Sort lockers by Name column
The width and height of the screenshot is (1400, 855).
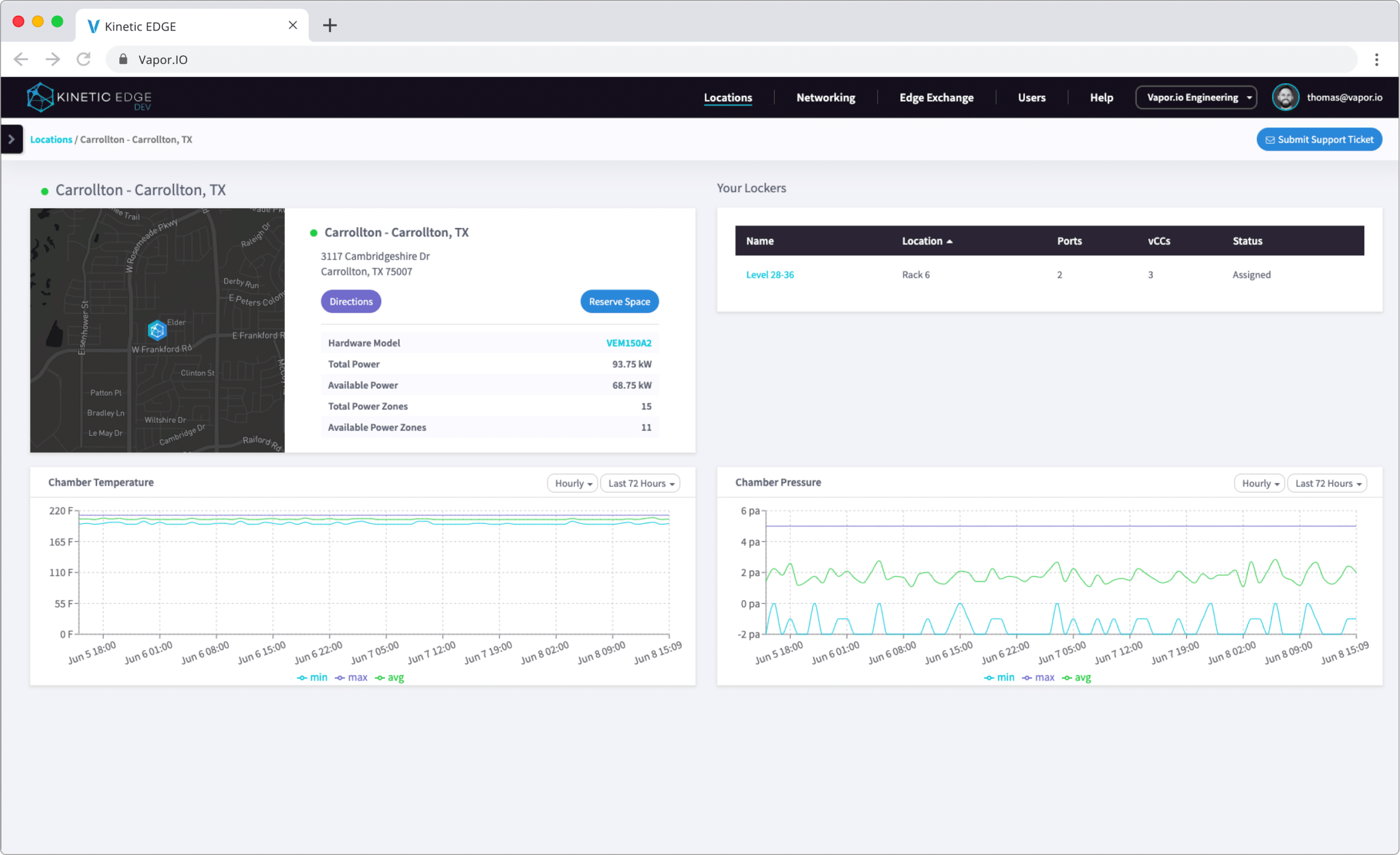[760, 242]
